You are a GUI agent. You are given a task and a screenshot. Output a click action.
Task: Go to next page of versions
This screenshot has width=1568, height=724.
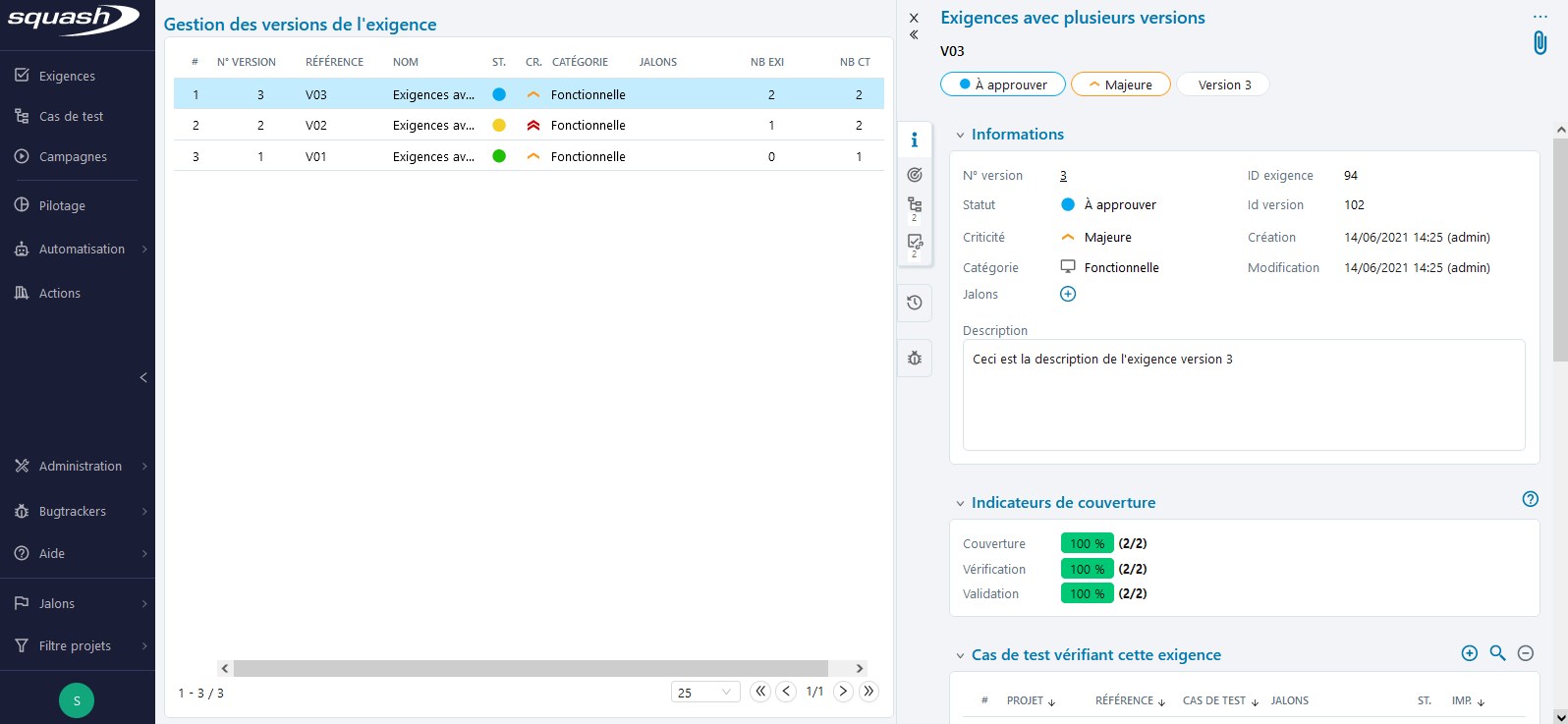(843, 692)
